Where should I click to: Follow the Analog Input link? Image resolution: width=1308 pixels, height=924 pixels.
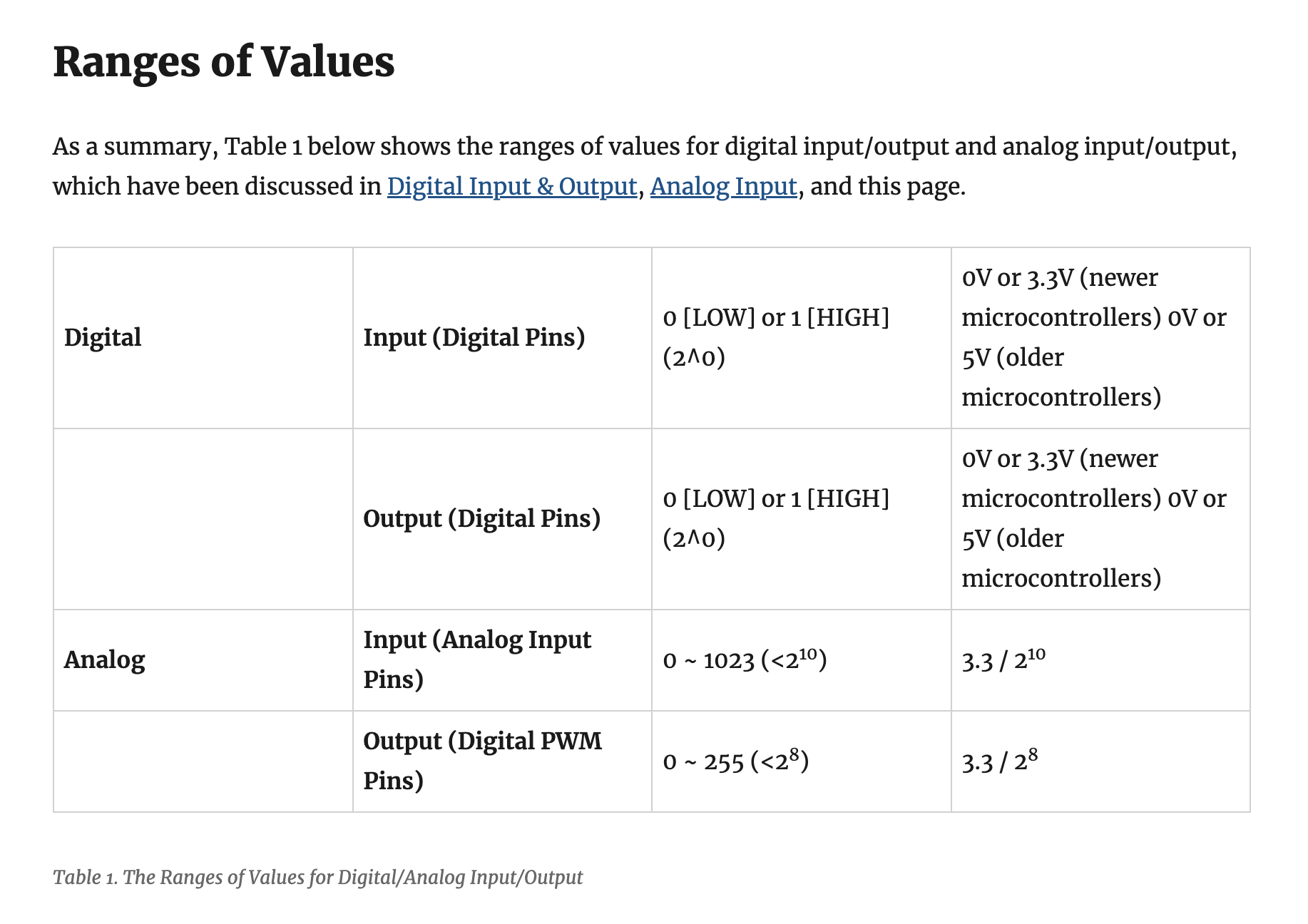723,187
